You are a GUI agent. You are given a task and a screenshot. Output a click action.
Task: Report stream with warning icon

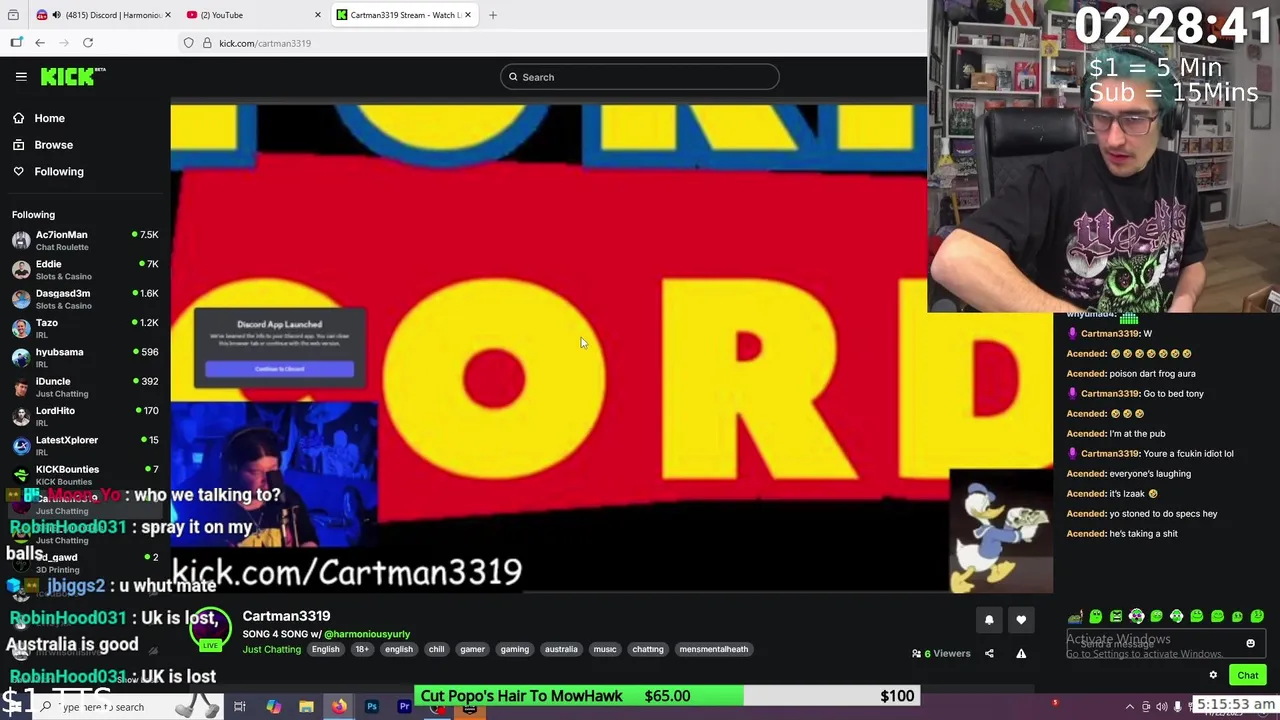(1021, 654)
